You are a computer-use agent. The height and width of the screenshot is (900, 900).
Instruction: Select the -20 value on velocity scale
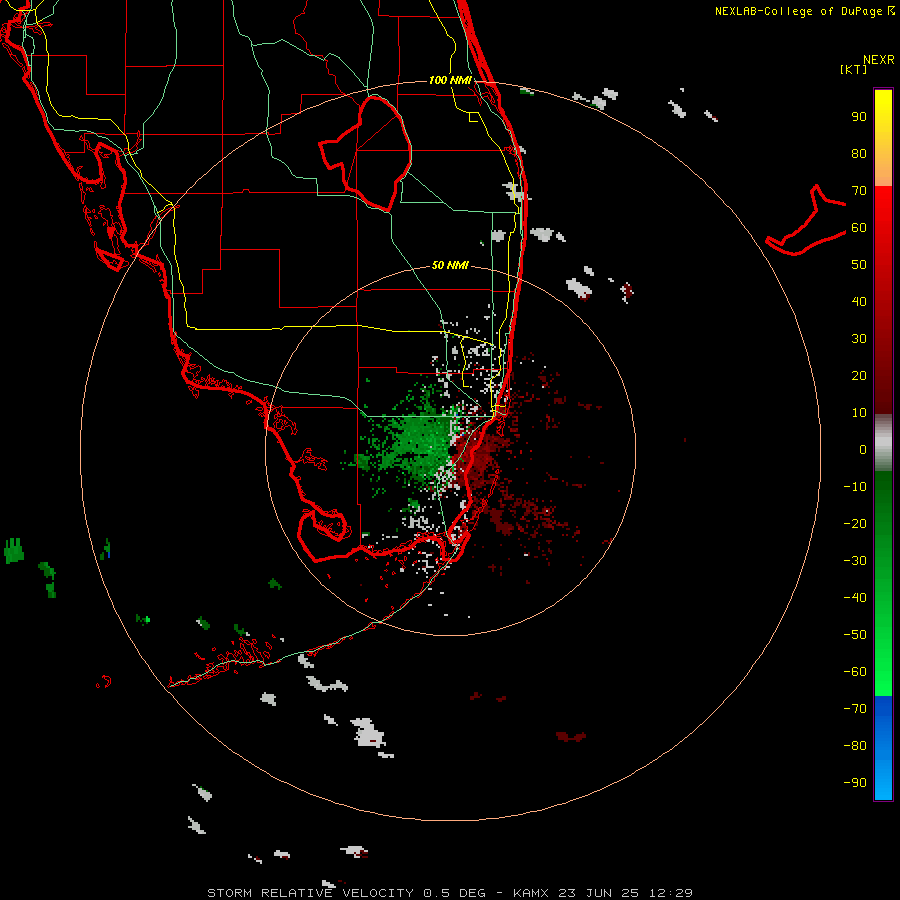[x=855, y=524]
